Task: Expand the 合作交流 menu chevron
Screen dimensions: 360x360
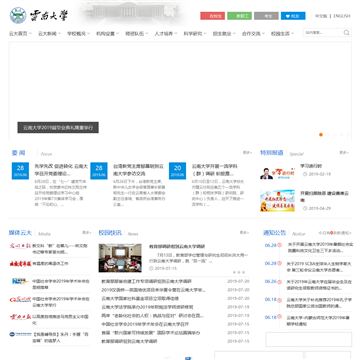Action: 263,33
